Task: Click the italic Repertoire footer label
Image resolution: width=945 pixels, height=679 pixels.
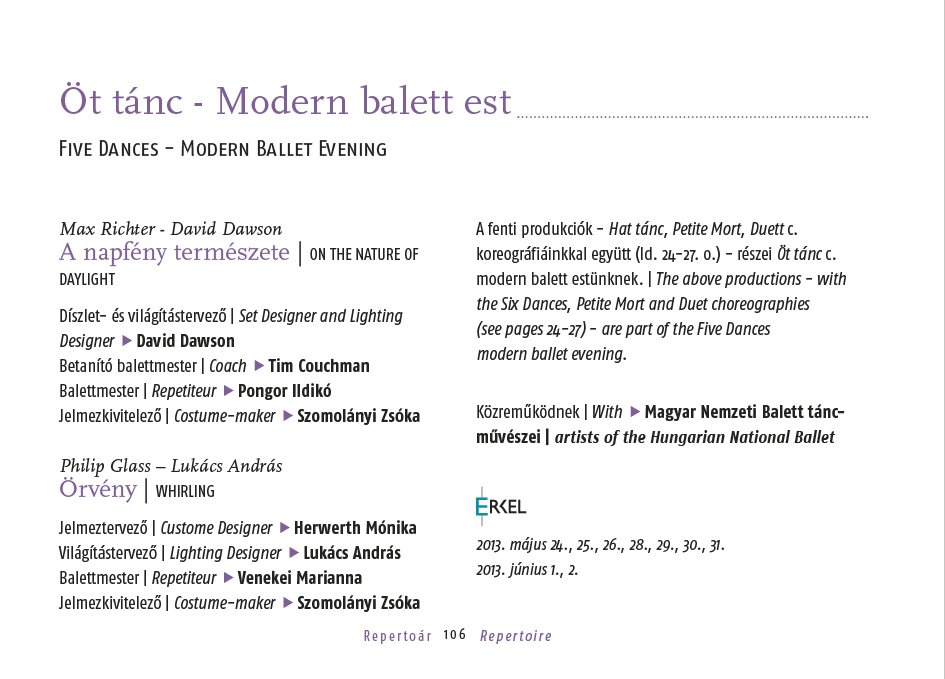Action: coord(516,636)
